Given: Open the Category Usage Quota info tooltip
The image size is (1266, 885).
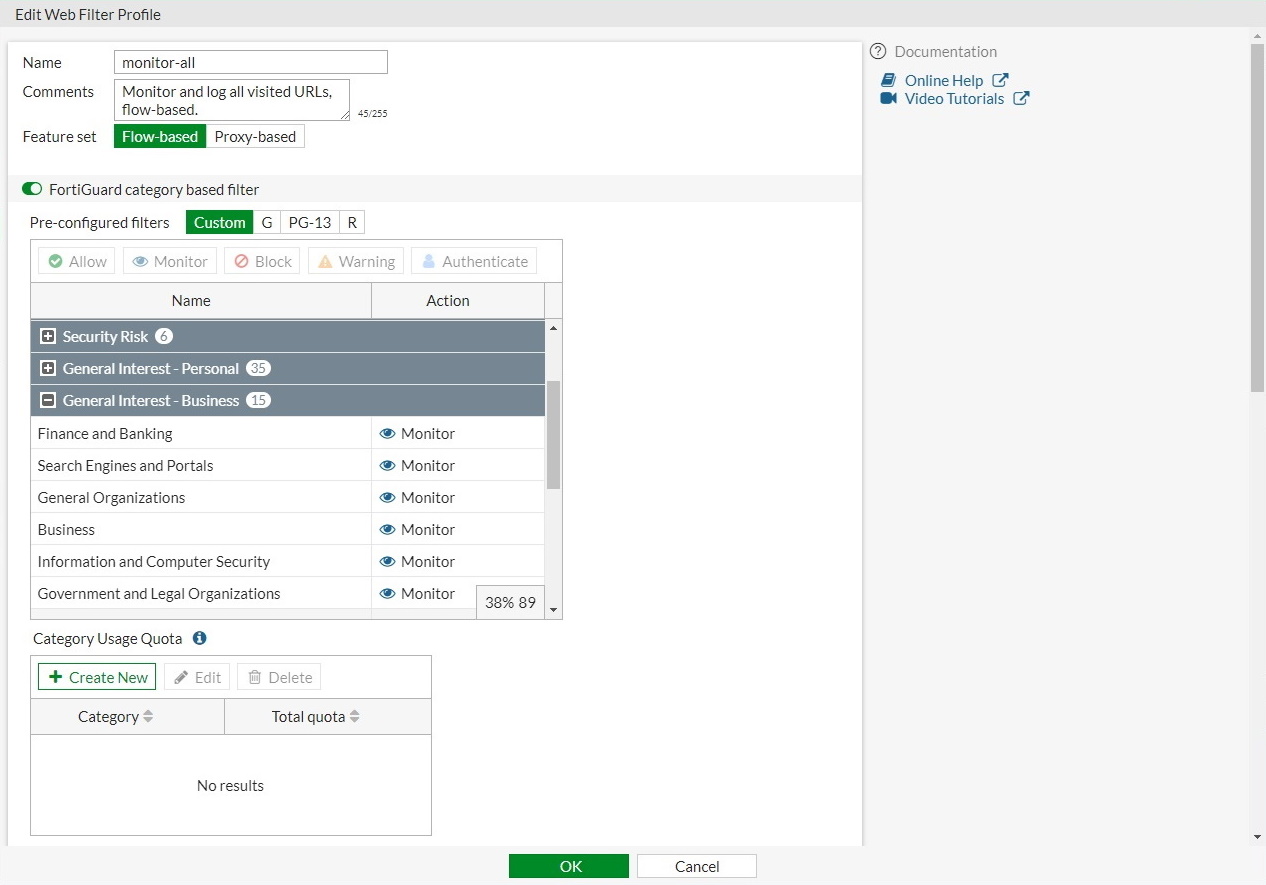Looking at the screenshot, I should click(x=199, y=638).
